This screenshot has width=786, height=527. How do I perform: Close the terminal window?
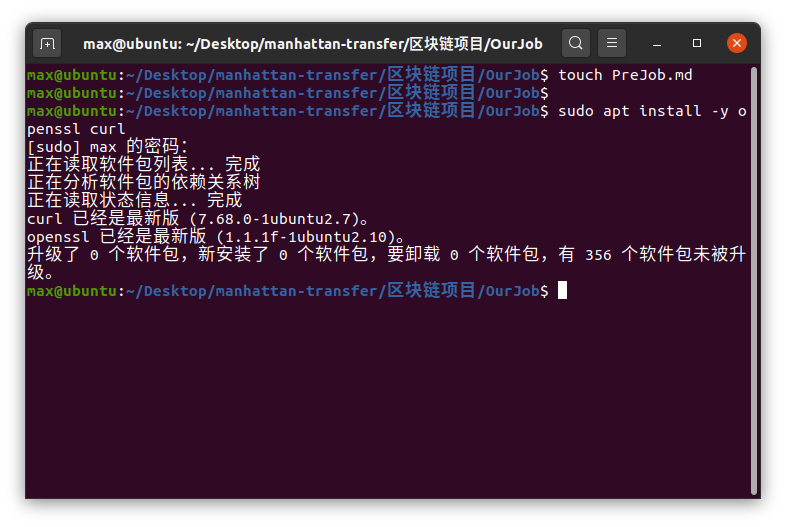tap(736, 43)
